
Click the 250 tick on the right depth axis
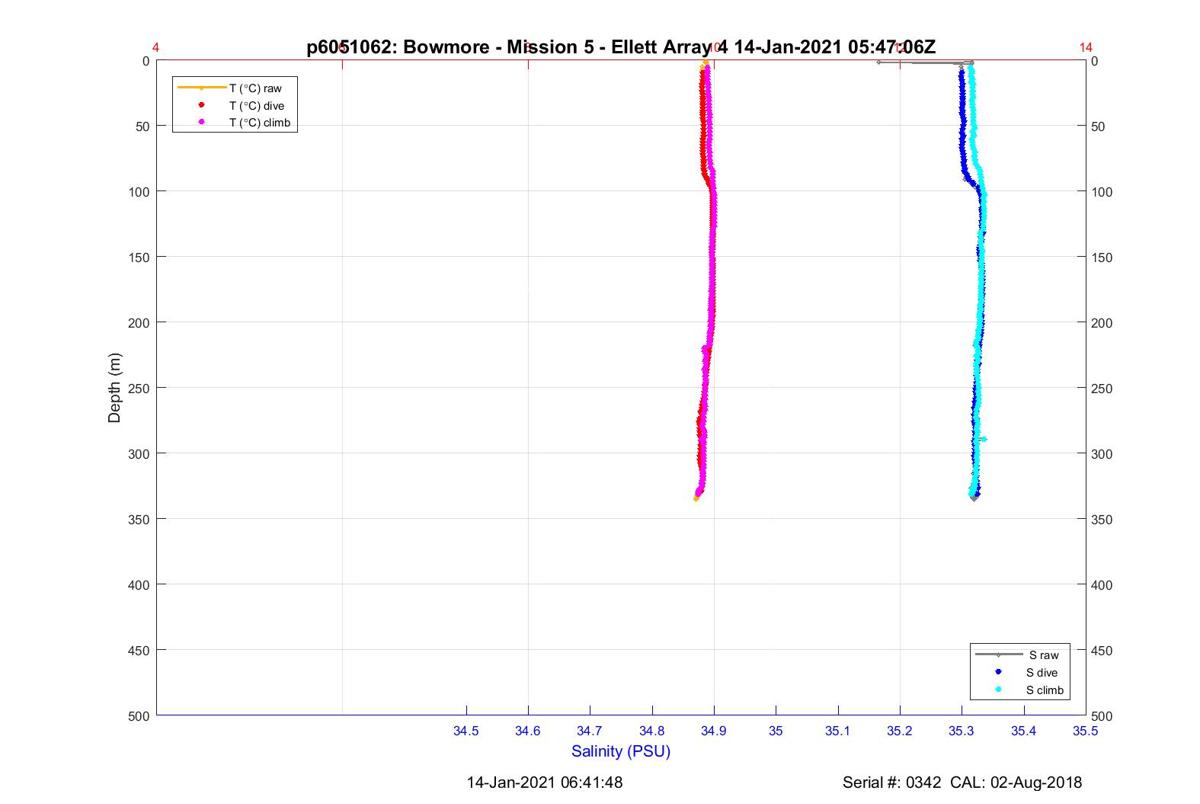click(x=1103, y=389)
